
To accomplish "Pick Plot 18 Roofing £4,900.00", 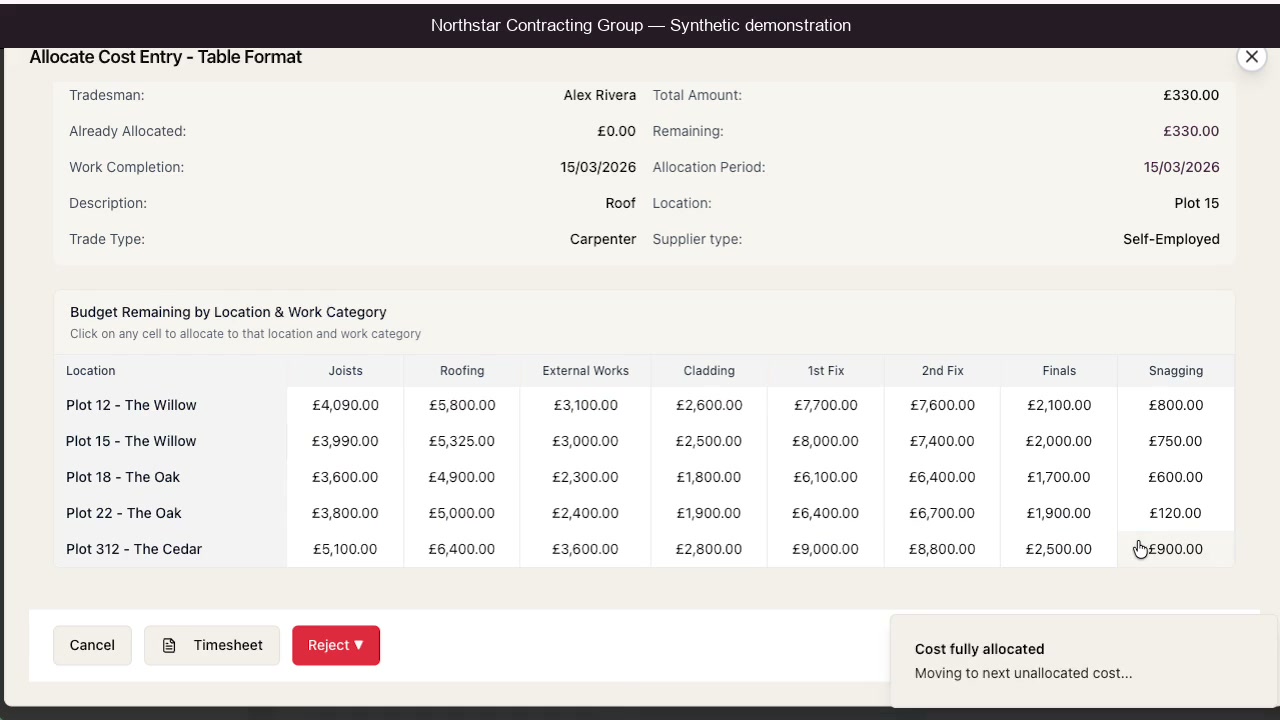I will pyautogui.click(x=462, y=477).
